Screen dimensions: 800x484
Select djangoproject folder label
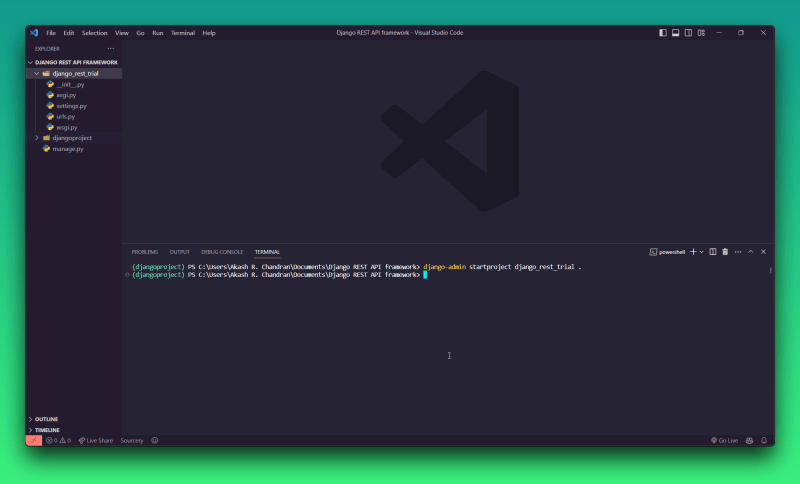72,138
